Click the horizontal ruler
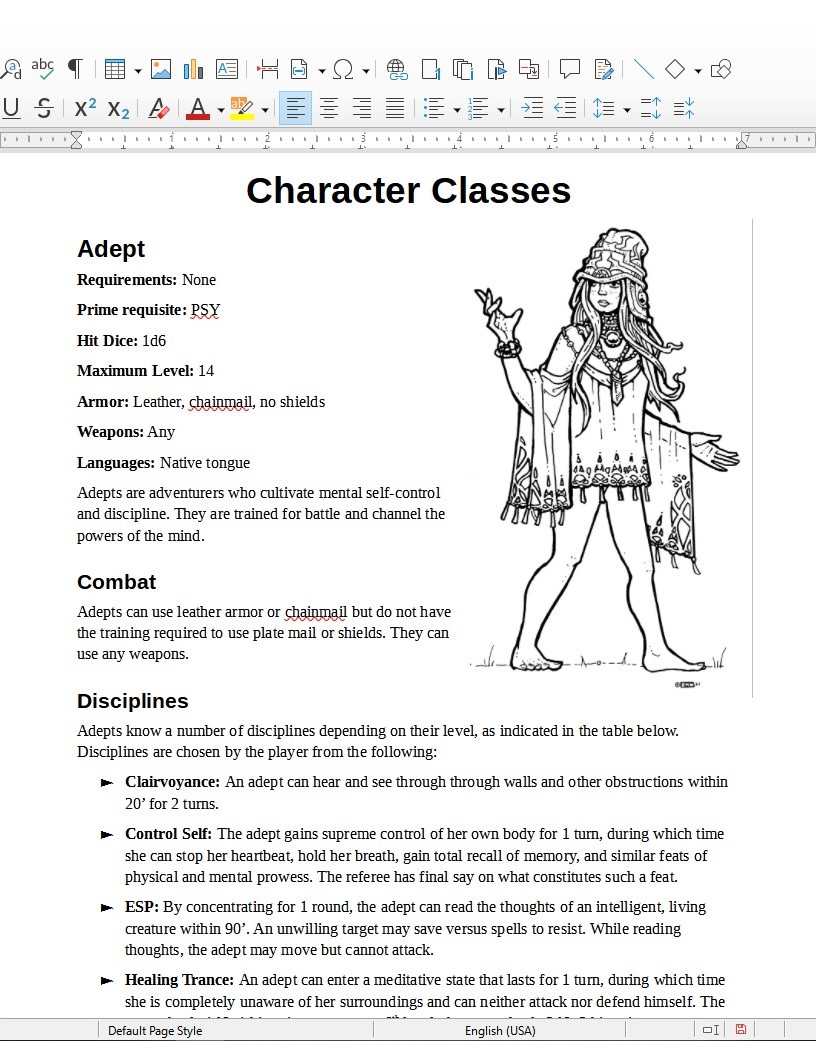 (x=408, y=139)
